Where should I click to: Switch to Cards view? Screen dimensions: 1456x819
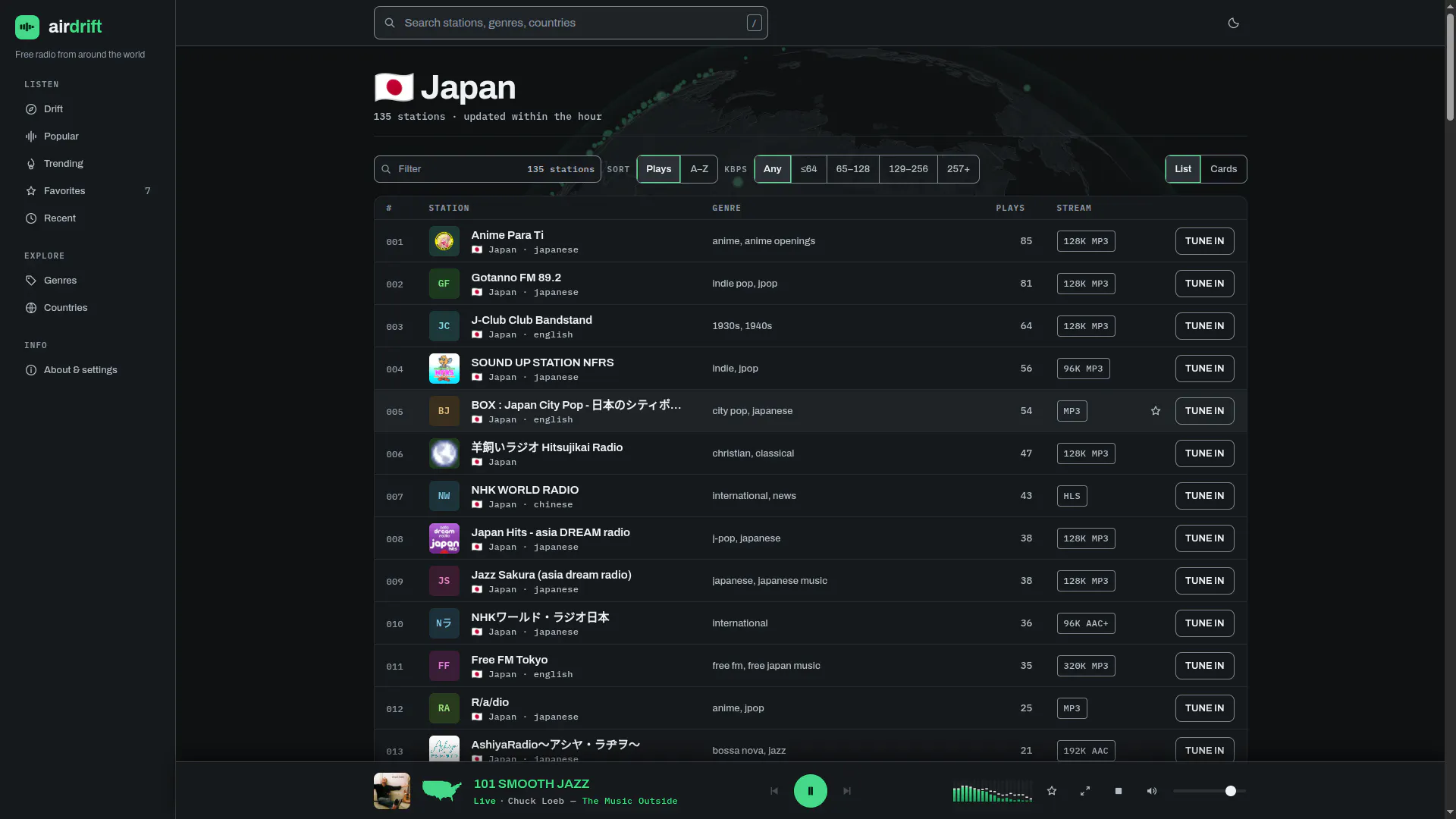pyautogui.click(x=1224, y=169)
